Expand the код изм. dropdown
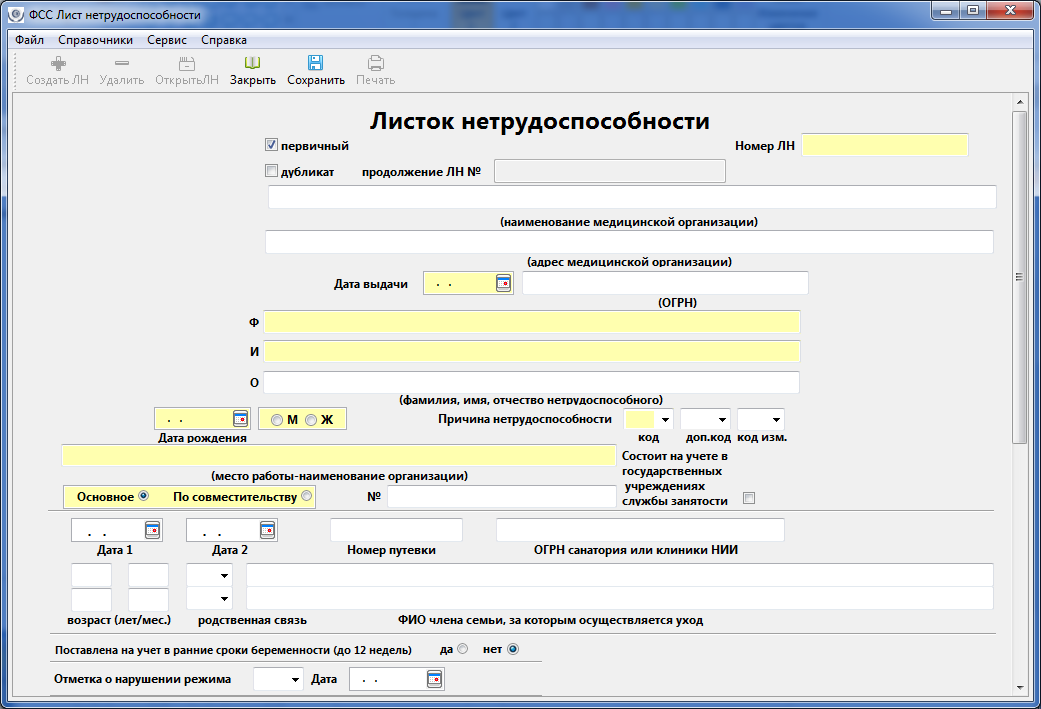Image resolution: width=1041 pixels, height=709 pixels. click(776, 420)
